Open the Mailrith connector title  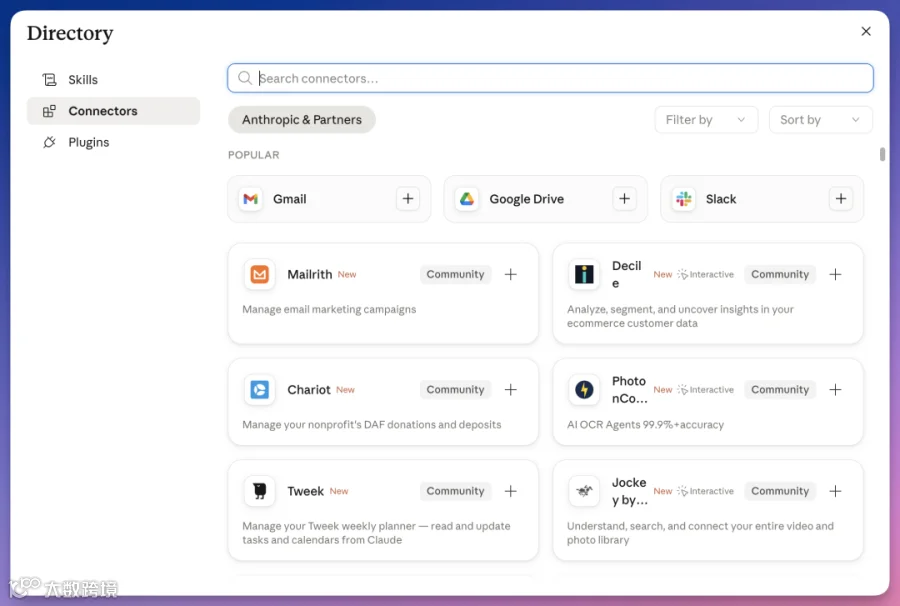pyautogui.click(x=309, y=274)
